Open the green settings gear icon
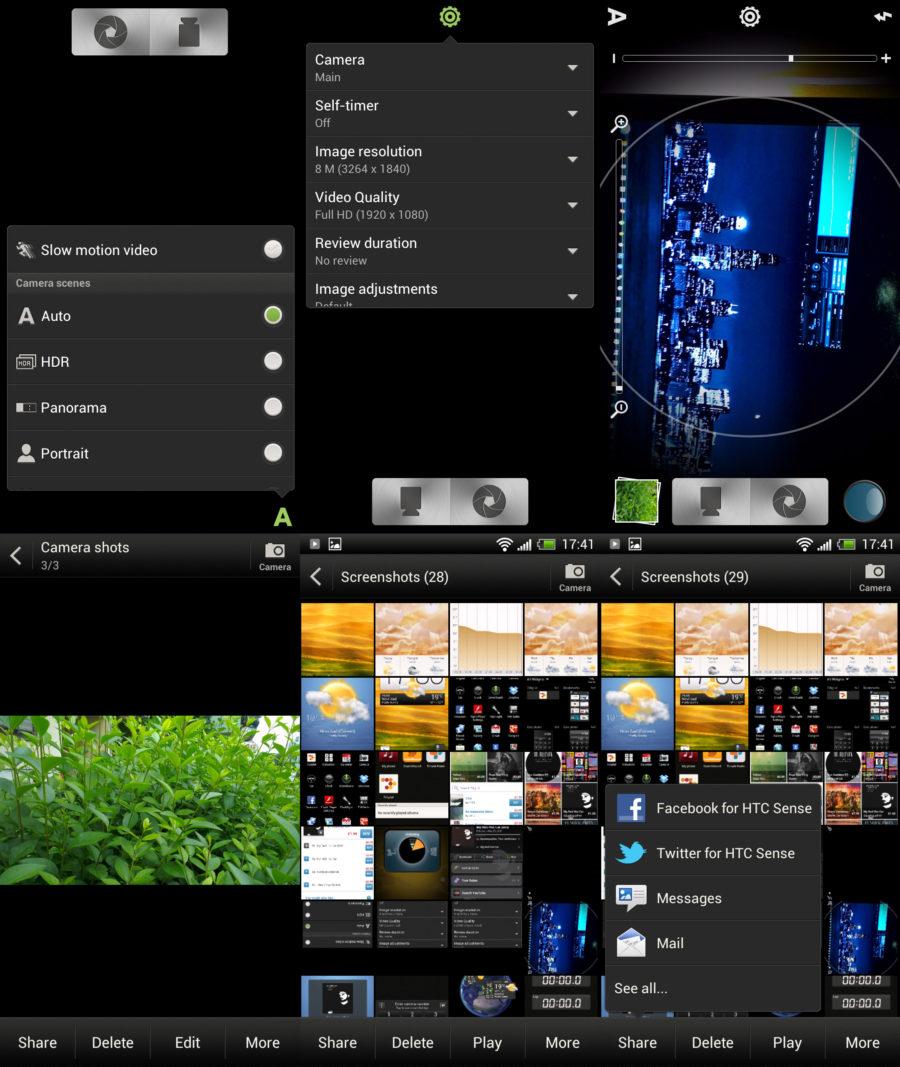900x1067 pixels. 450,16
